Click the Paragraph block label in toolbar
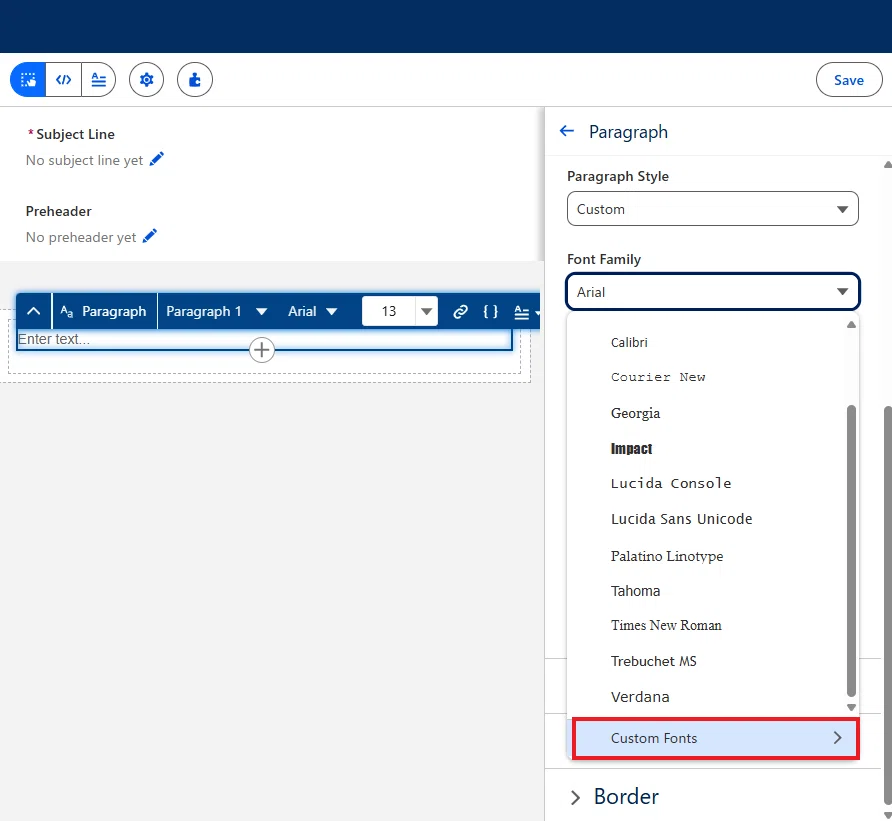This screenshot has height=821, width=892. [x=104, y=311]
